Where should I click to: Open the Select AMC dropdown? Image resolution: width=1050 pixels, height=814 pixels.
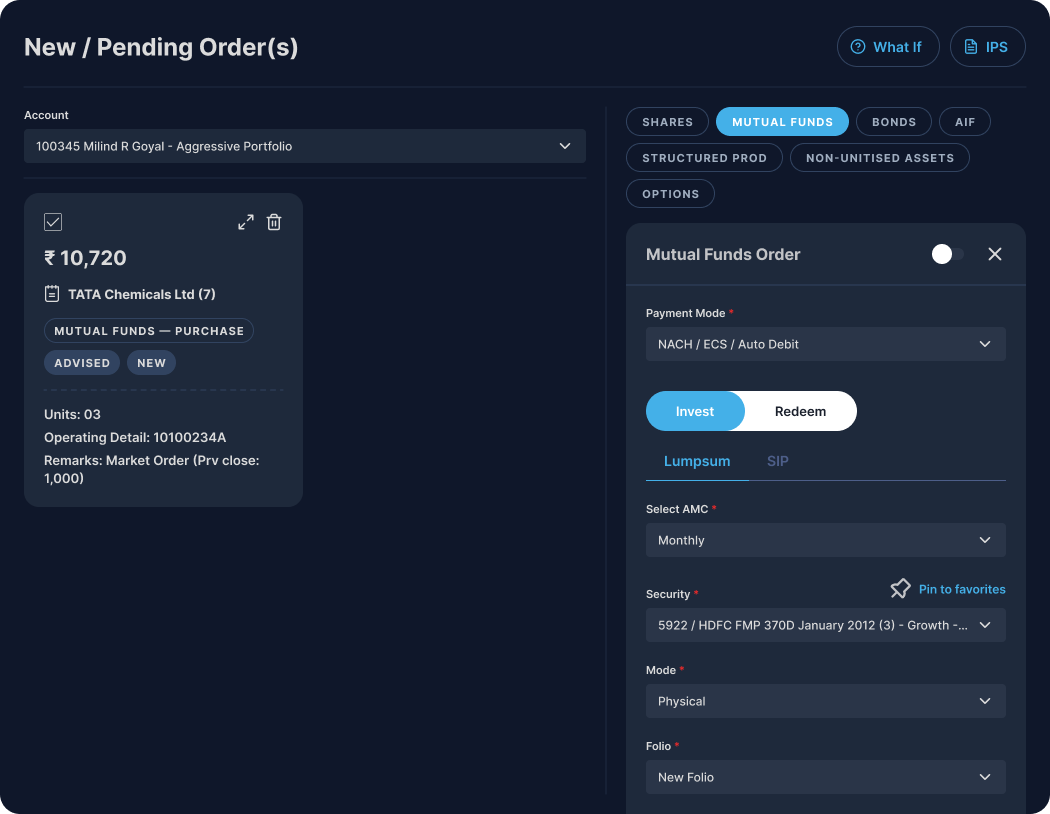point(825,540)
